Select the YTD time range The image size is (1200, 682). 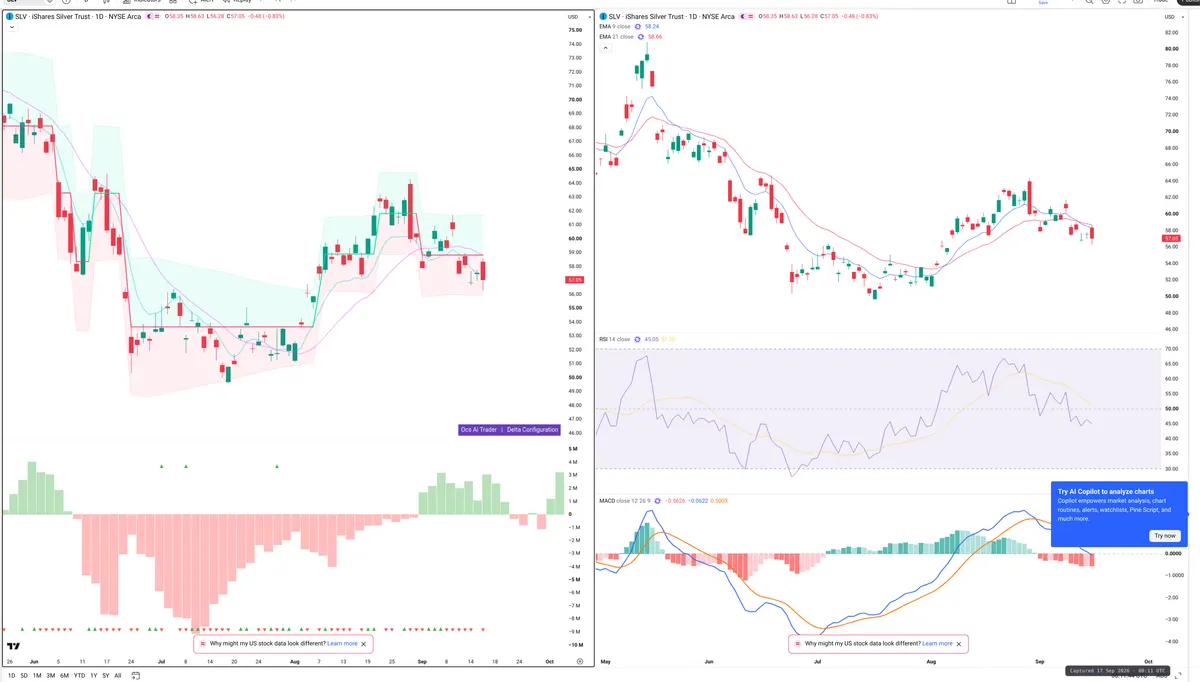(79, 676)
